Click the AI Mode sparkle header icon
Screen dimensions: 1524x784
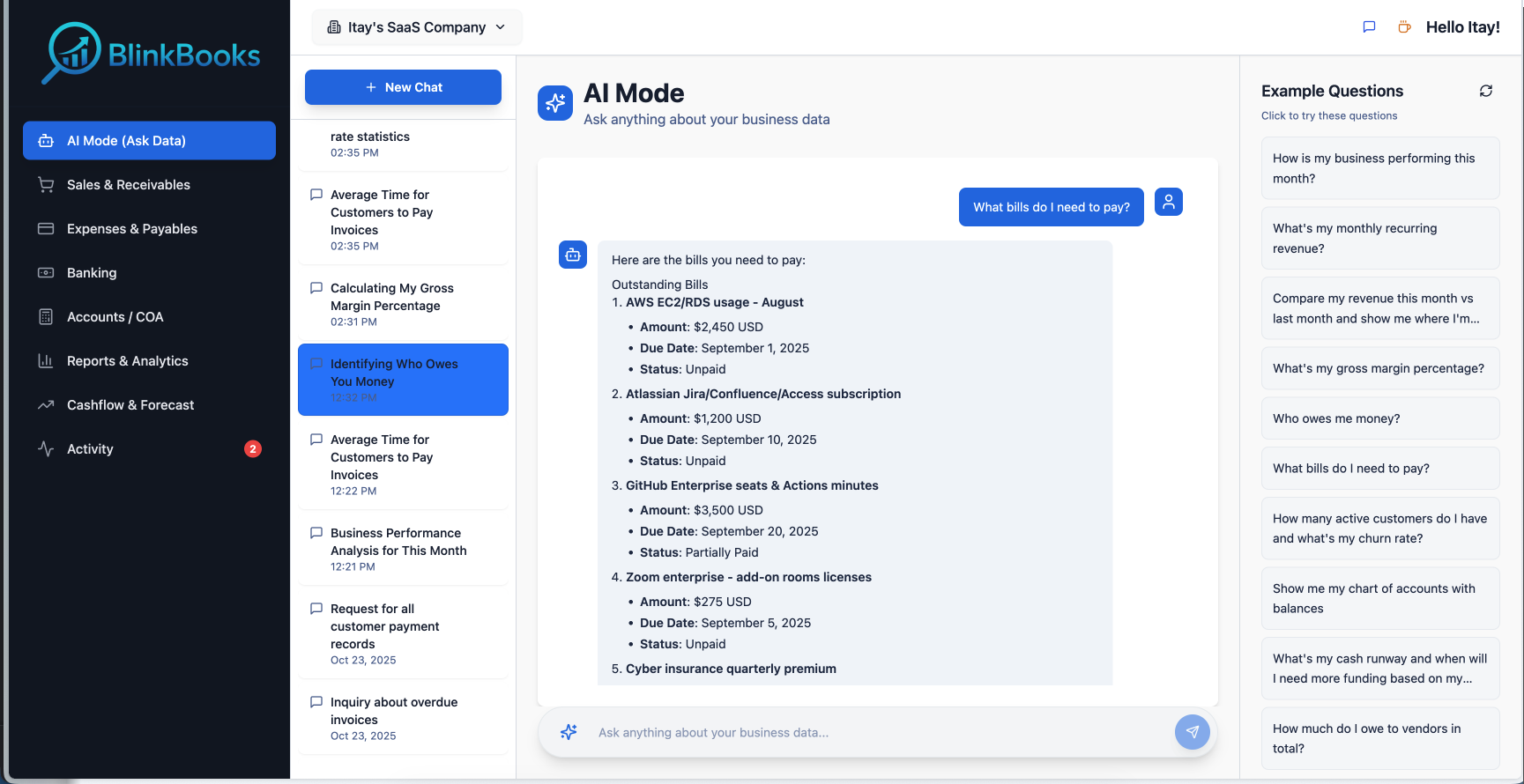[555, 103]
